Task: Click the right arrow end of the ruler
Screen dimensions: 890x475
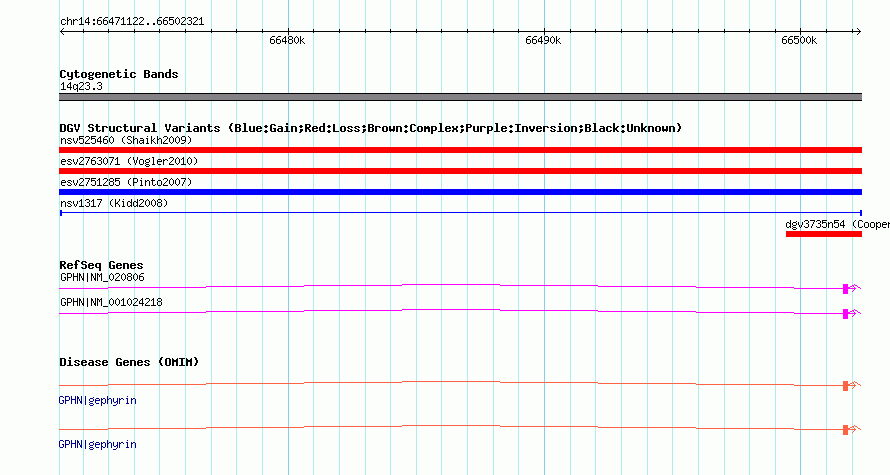Action: [x=858, y=32]
